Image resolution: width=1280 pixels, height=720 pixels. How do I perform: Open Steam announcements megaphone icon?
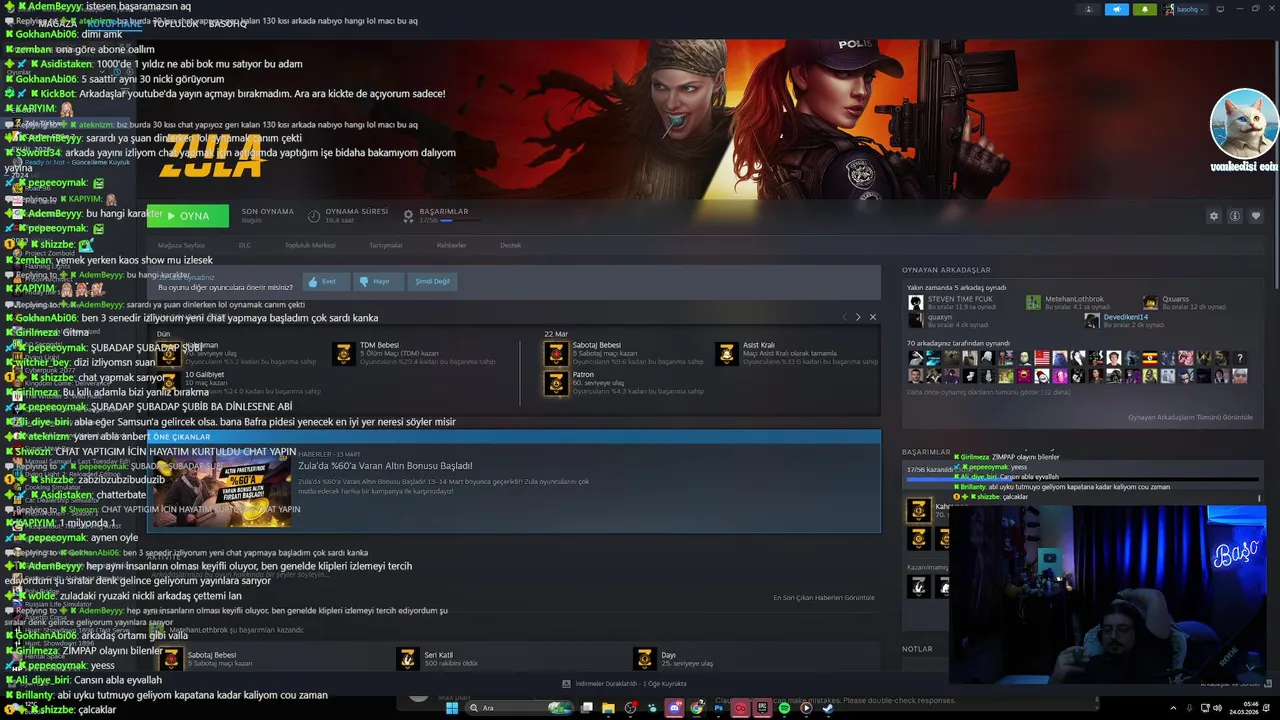pyautogui.click(x=1117, y=9)
